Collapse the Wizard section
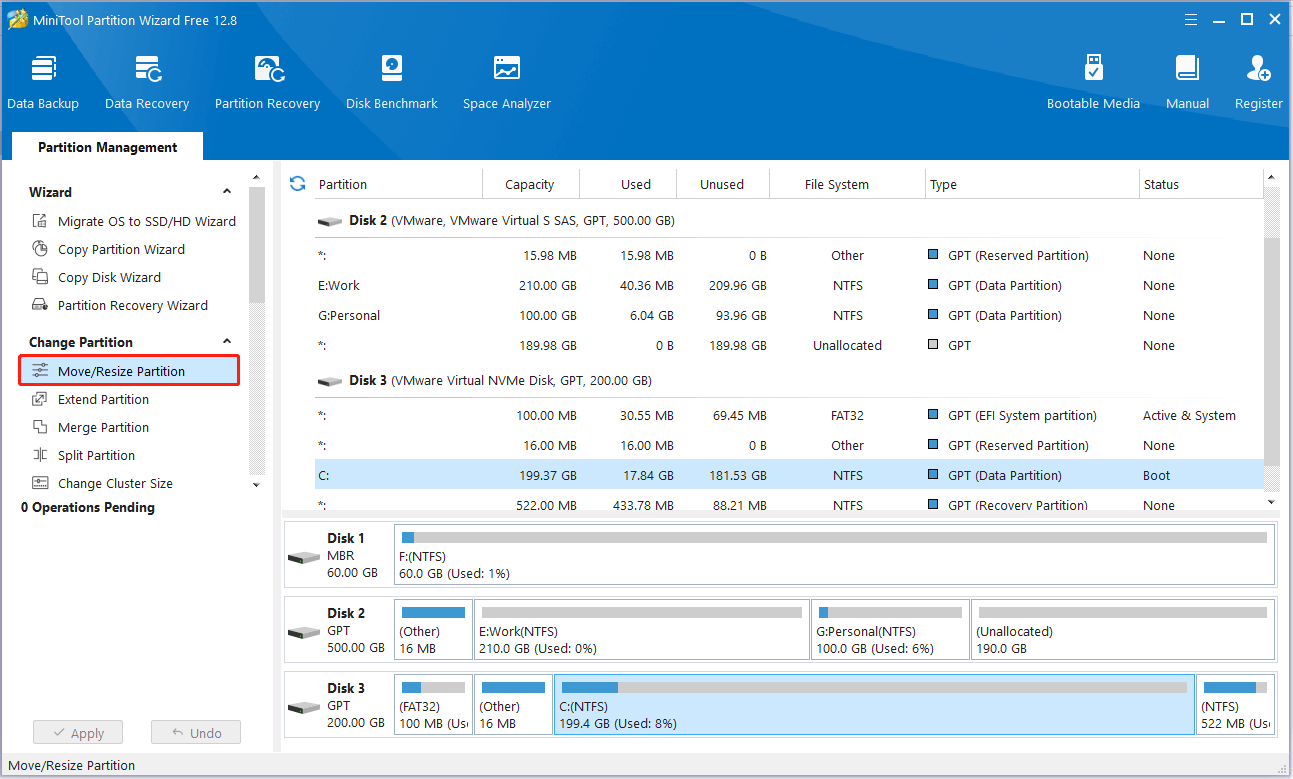This screenshot has width=1293, height=779. [x=227, y=192]
